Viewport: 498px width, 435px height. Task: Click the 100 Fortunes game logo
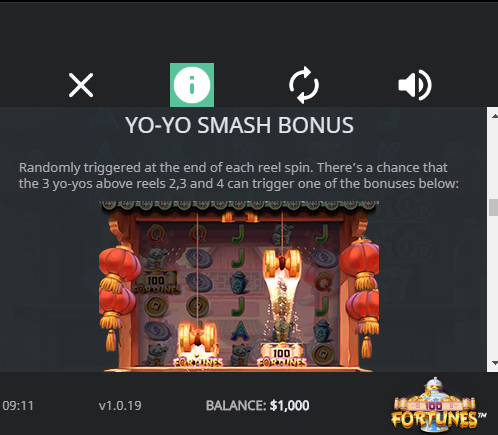[x=438, y=406]
